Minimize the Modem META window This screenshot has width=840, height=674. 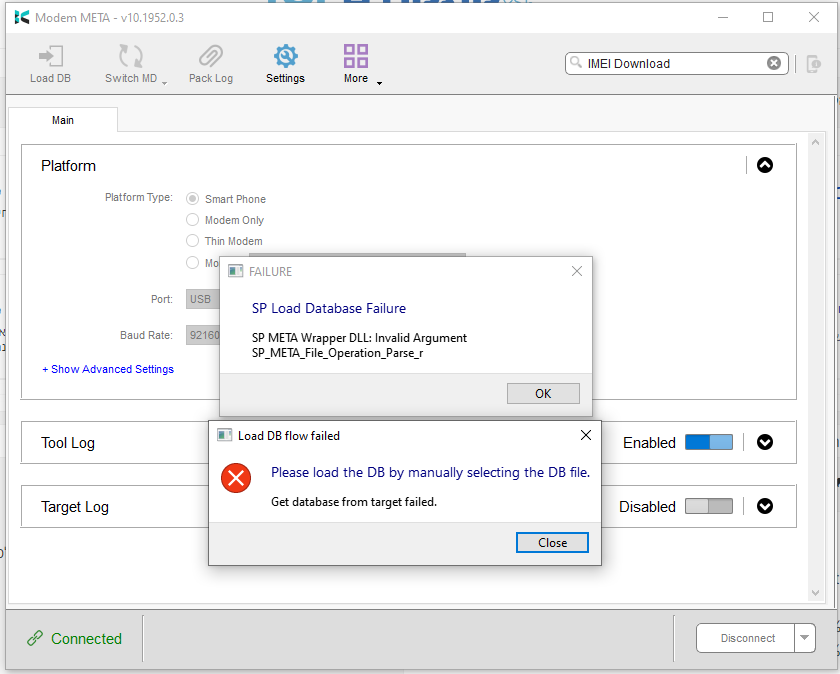[x=723, y=18]
